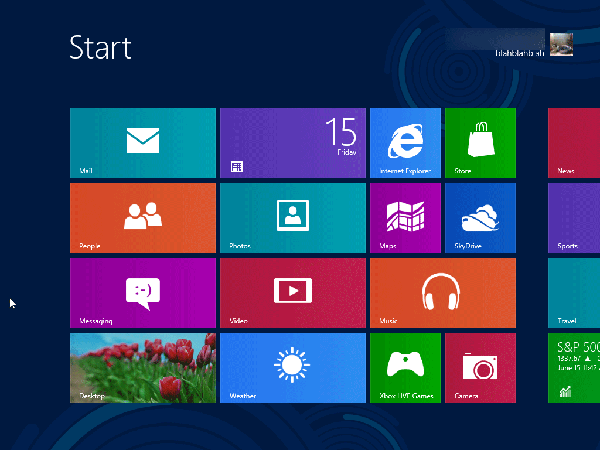Screen dimensions: 600x450
Task: Open the Finance tile showing S&P 500
Action: click(x=574, y=368)
